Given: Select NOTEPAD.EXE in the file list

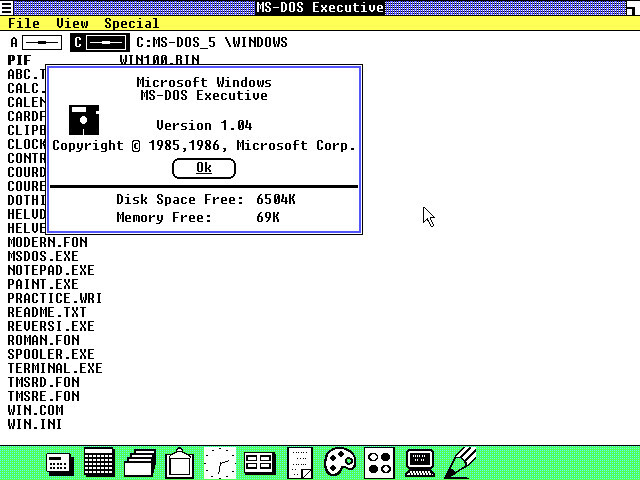Looking at the screenshot, I should click(x=51, y=270).
